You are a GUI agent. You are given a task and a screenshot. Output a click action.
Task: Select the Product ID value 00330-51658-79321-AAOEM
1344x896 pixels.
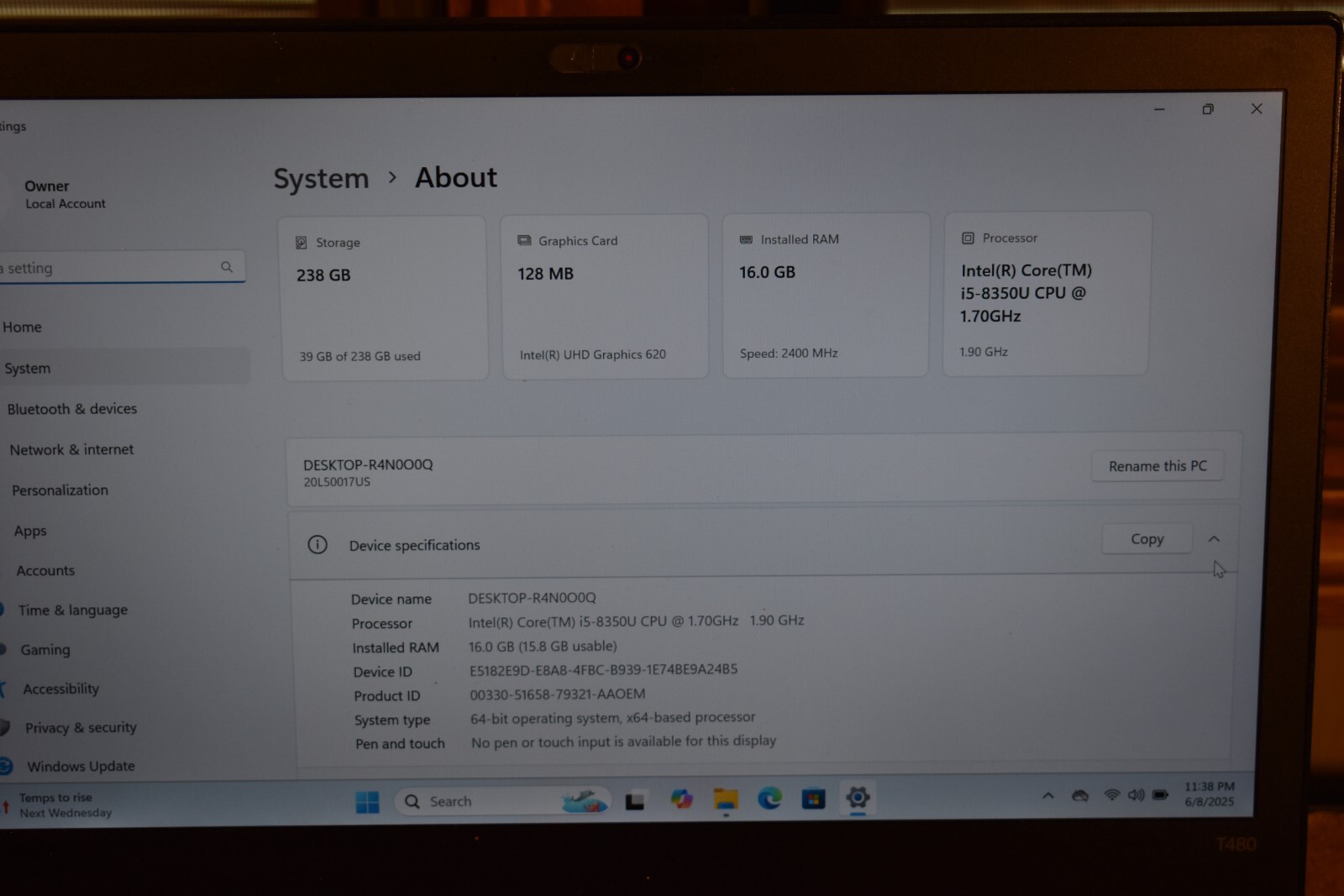[558, 694]
